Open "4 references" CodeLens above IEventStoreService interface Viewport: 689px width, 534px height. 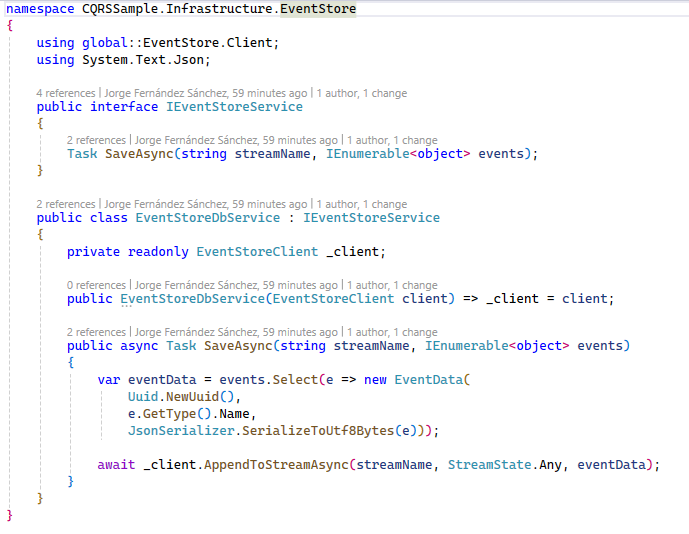coord(66,93)
